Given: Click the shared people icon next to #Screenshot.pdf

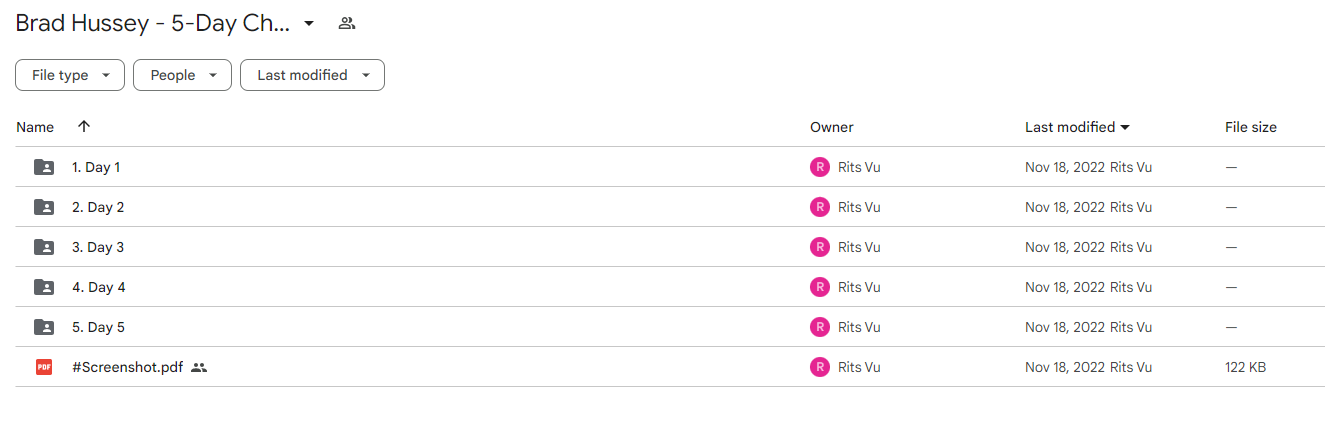Looking at the screenshot, I should click(x=199, y=367).
